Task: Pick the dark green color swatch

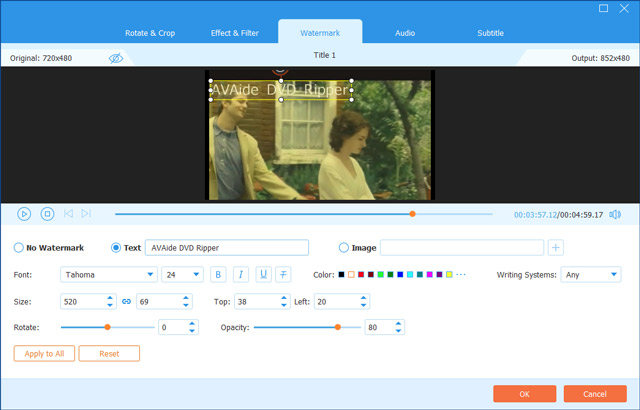Action: (x=390, y=275)
